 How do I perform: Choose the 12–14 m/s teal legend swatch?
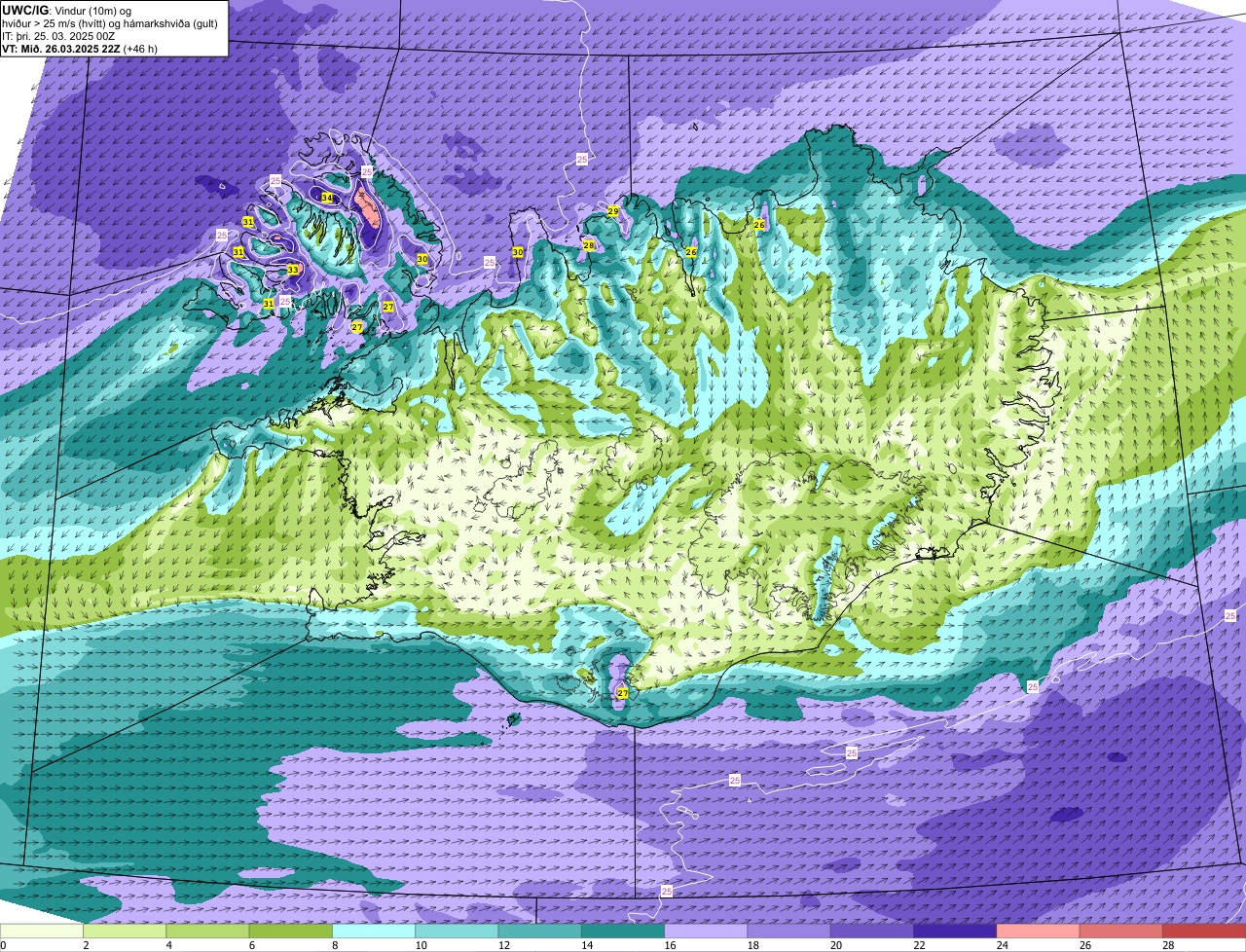click(x=540, y=932)
